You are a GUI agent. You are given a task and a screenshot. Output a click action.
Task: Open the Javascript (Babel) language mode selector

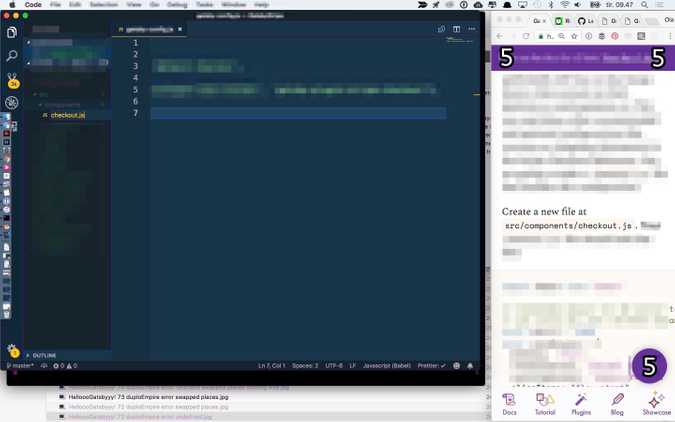tap(385, 366)
